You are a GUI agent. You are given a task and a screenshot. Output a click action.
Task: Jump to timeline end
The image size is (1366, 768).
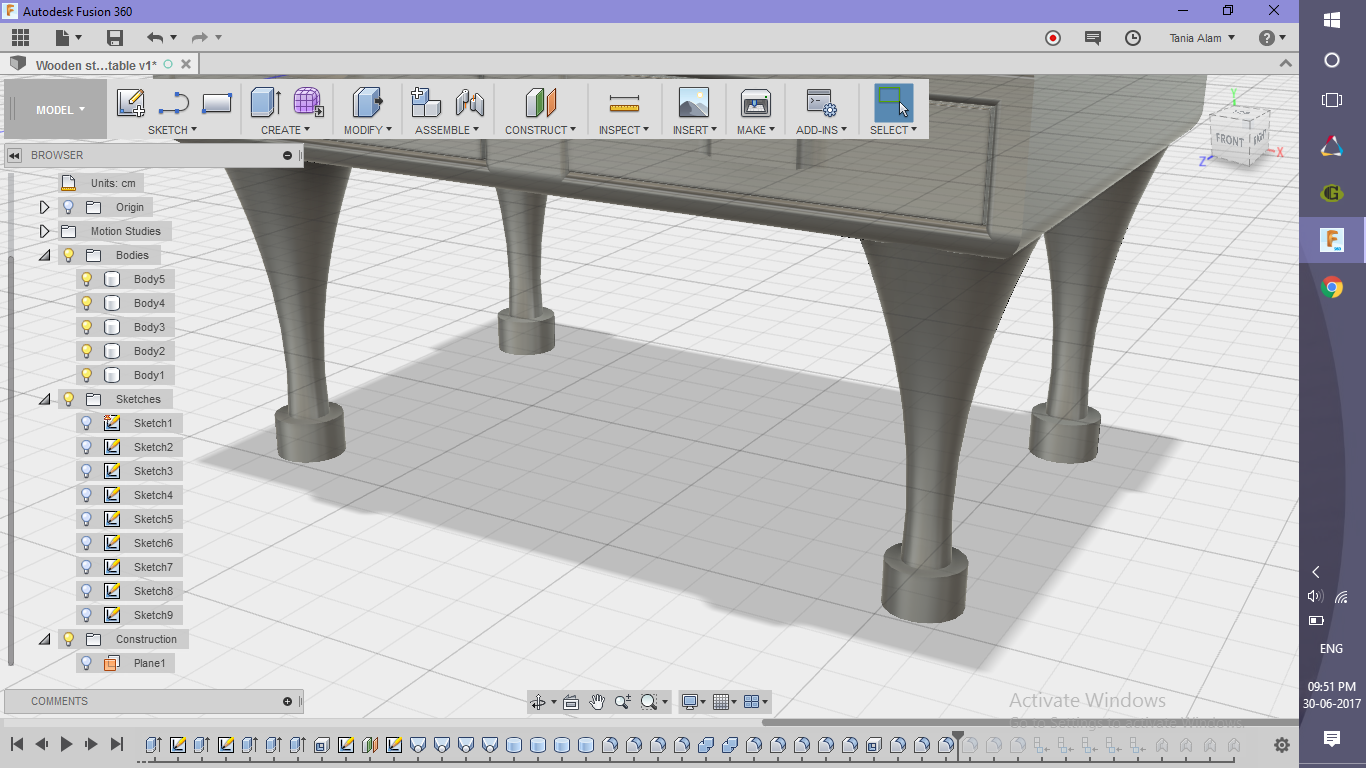click(117, 744)
